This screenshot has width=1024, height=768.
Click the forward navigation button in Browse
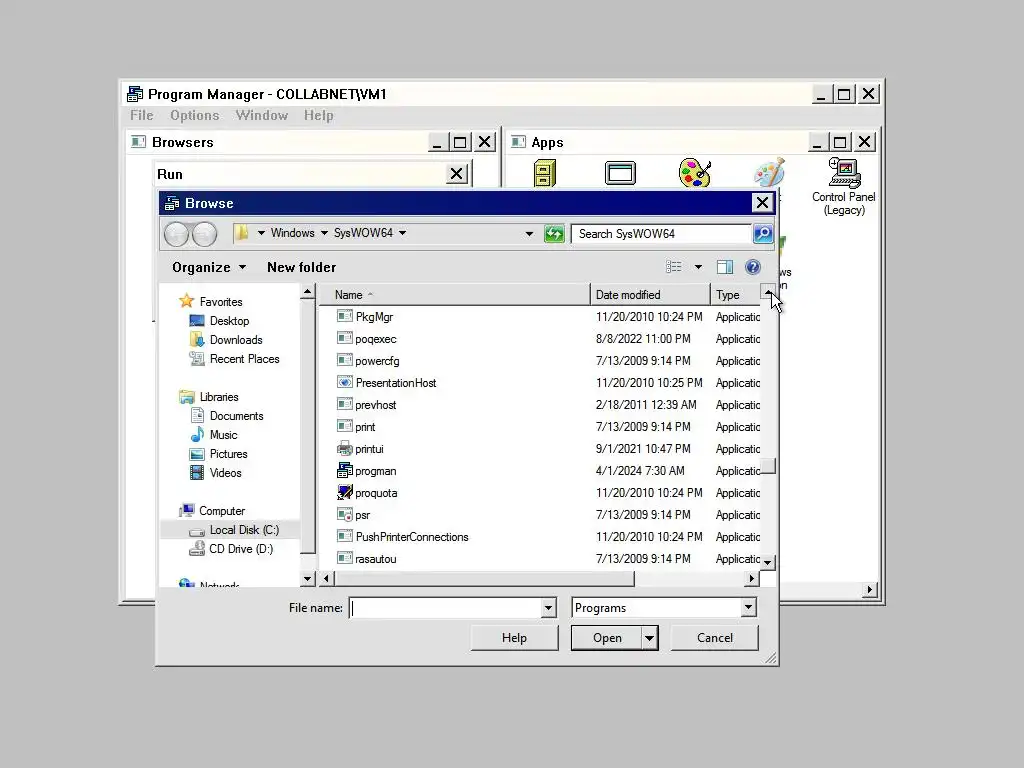click(x=204, y=234)
